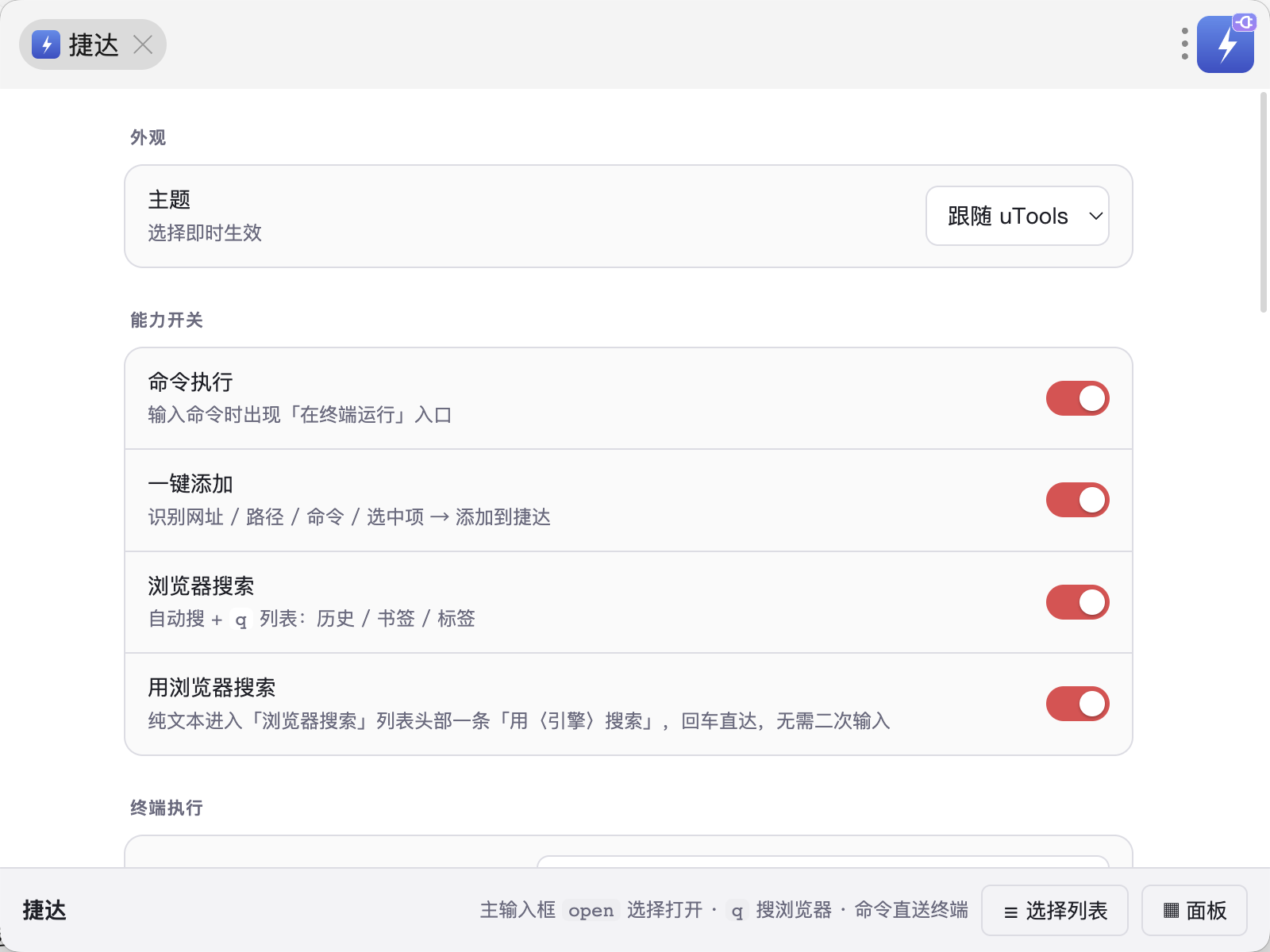Viewport: 1270px width, 952px height.
Task: Click the 终端执行 section heading
Action: 167,808
